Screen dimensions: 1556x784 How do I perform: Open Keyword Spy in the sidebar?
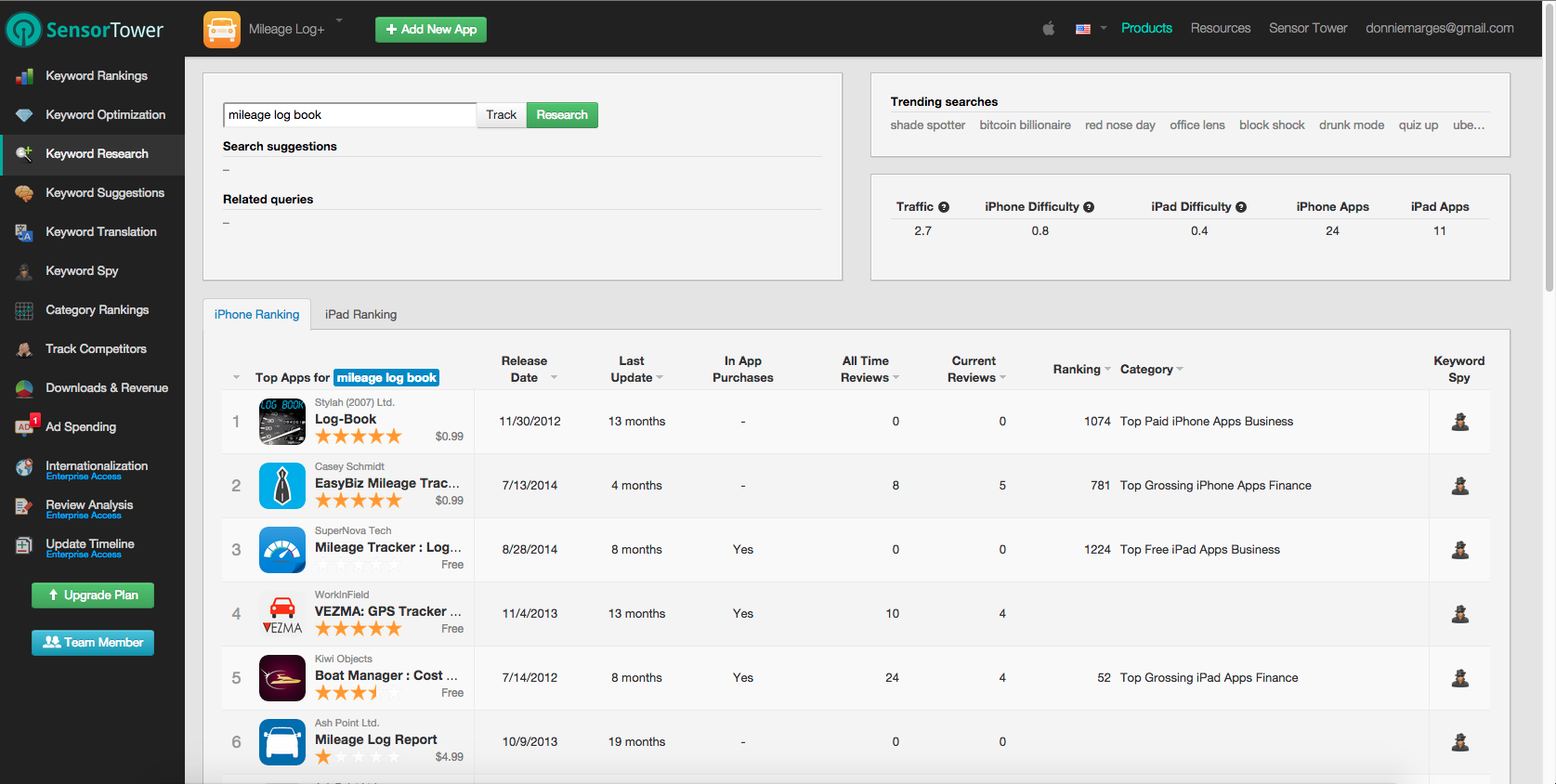tap(82, 271)
